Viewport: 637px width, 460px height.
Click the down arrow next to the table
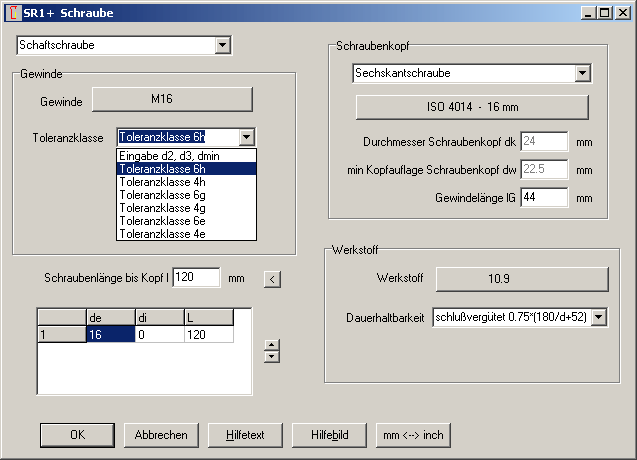coord(269,357)
